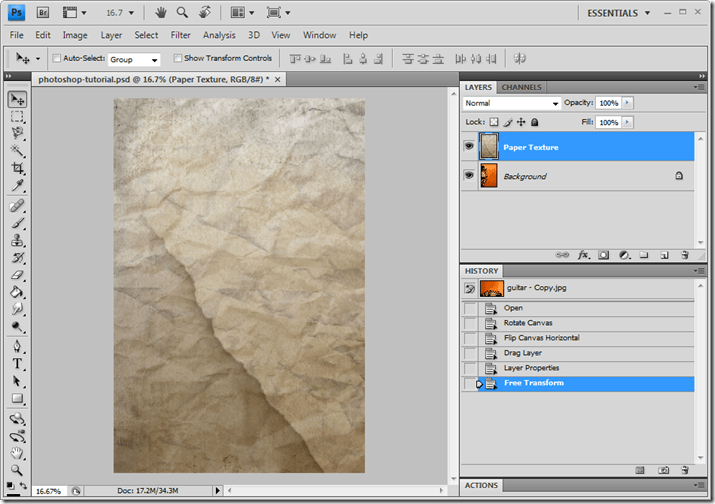Select the Dodge tool
Screen dimensions: 715x504
coord(17,327)
